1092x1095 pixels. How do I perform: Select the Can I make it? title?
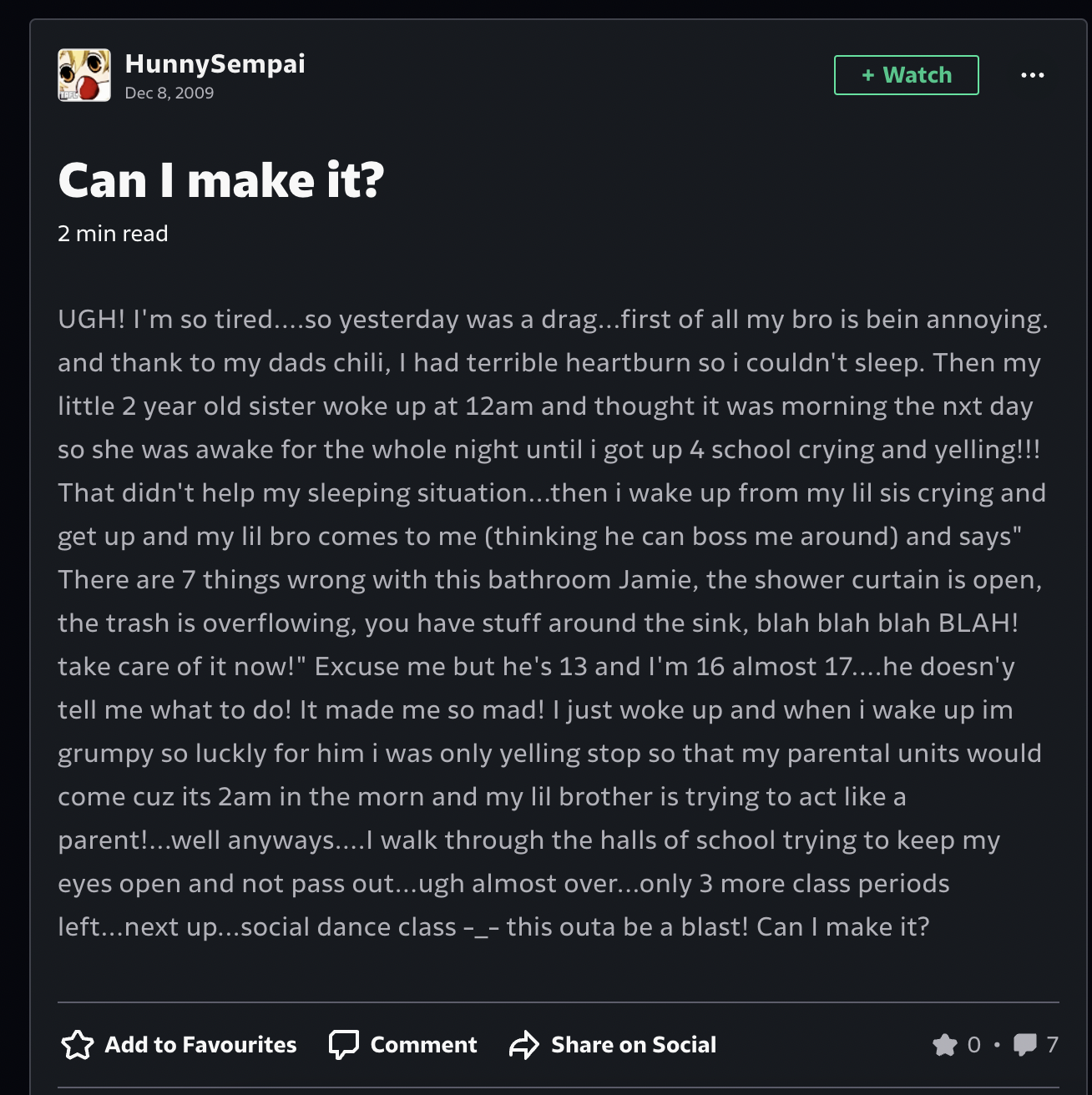[x=221, y=180]
